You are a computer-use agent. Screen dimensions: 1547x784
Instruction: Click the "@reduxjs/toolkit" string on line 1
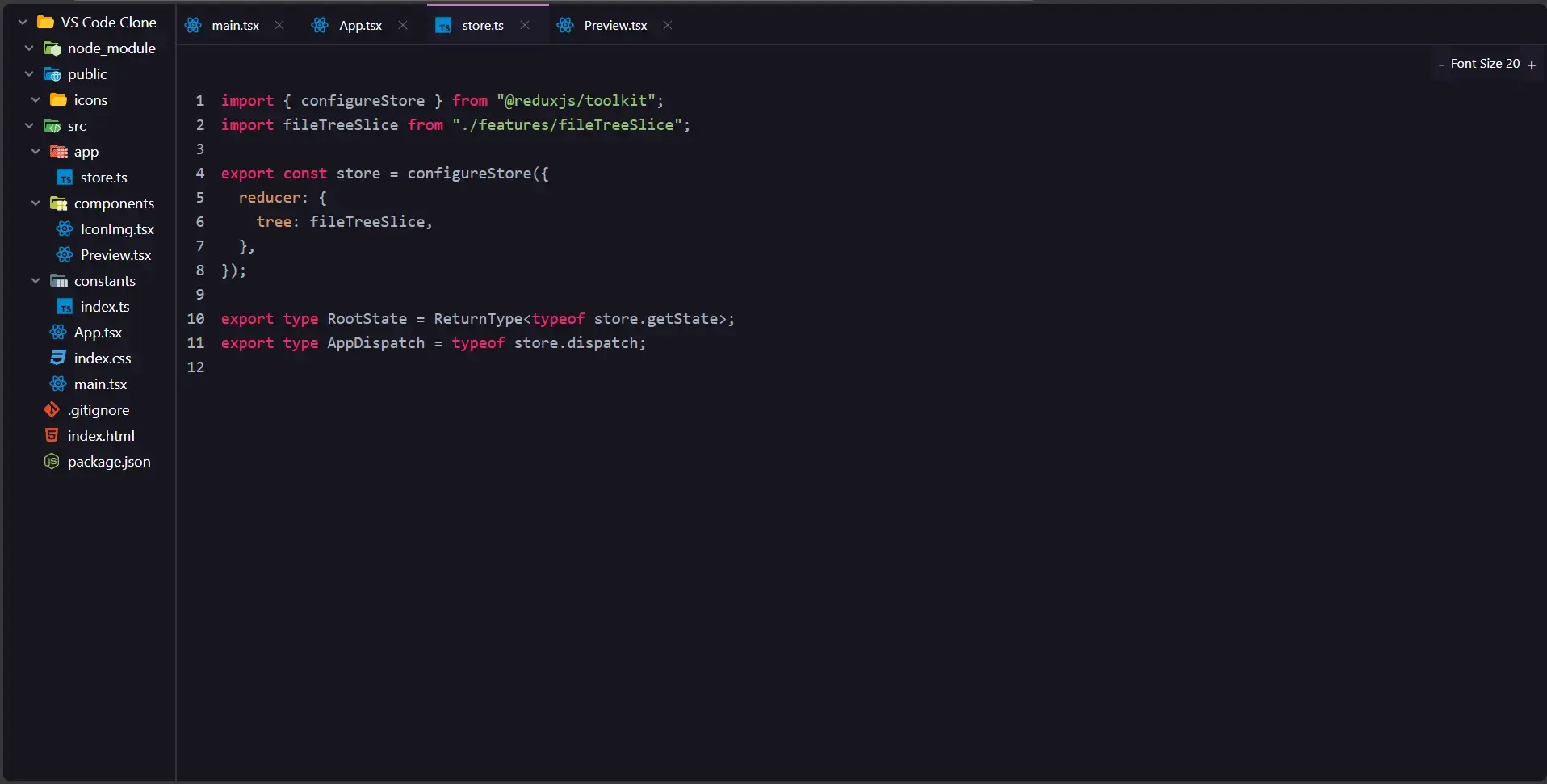576,101
